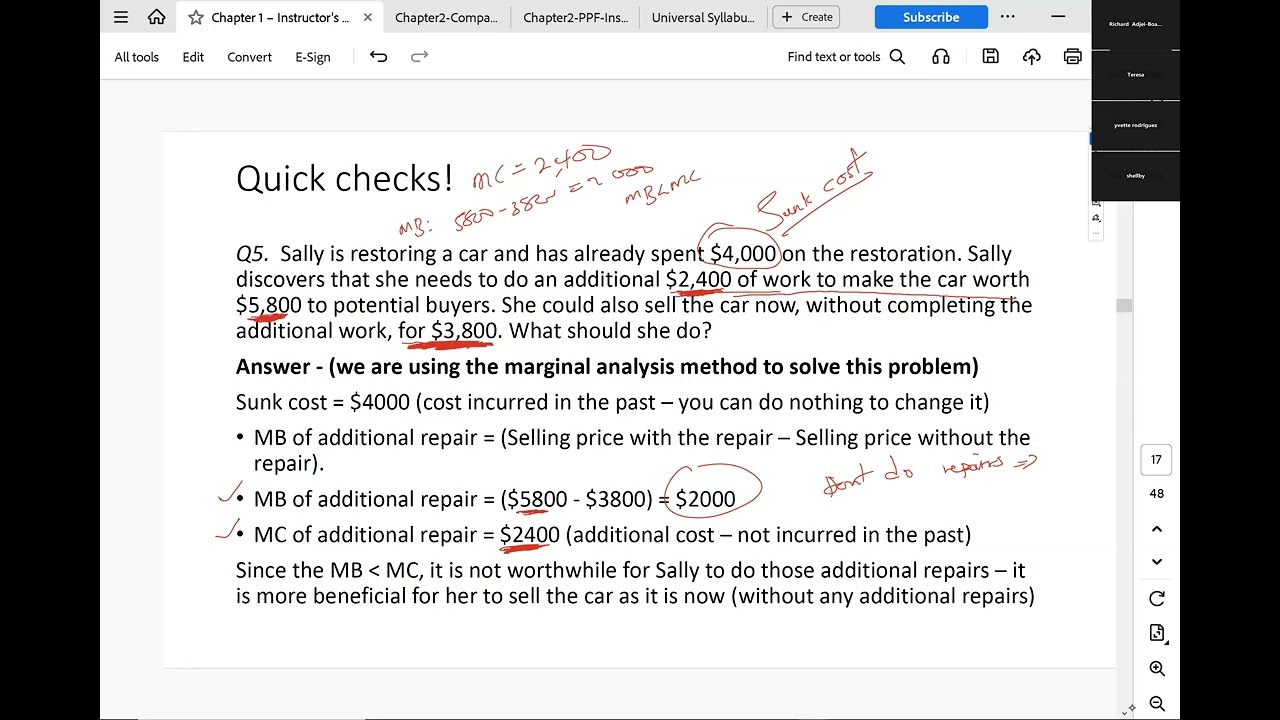The image size is (1280, 720).
Task: Zoom out of the document
Action: coord(1157,704)
